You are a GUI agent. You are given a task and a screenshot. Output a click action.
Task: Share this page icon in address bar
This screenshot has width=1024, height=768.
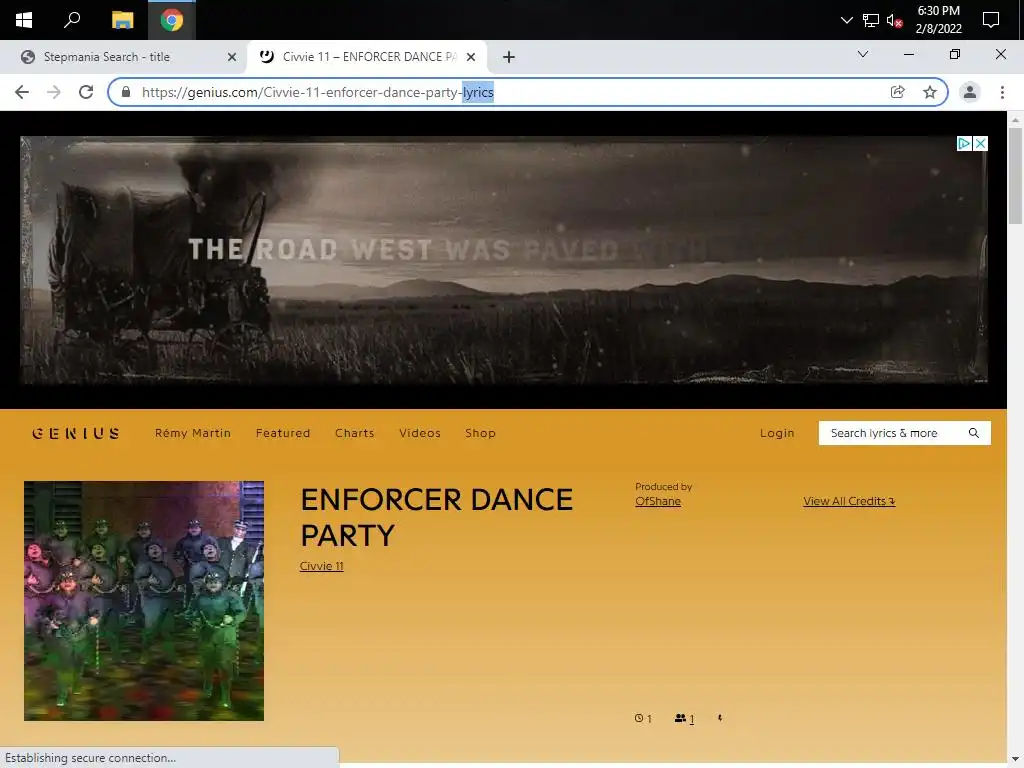(x=898, y=92)
